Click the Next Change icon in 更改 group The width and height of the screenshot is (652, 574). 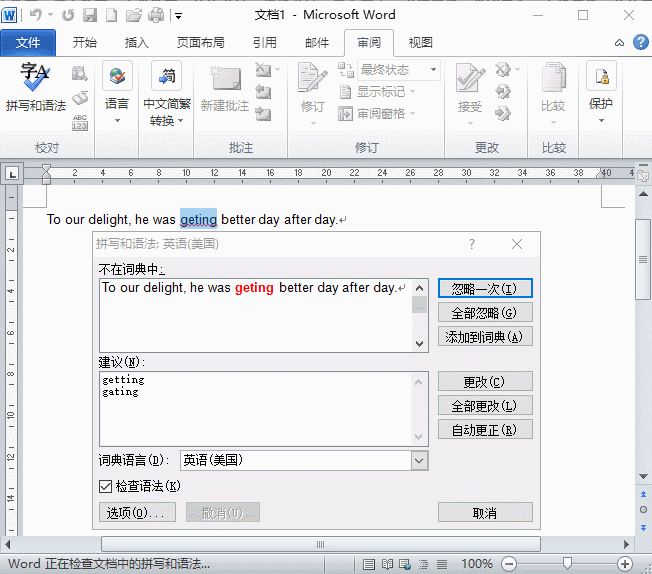[x=503, y=114]
